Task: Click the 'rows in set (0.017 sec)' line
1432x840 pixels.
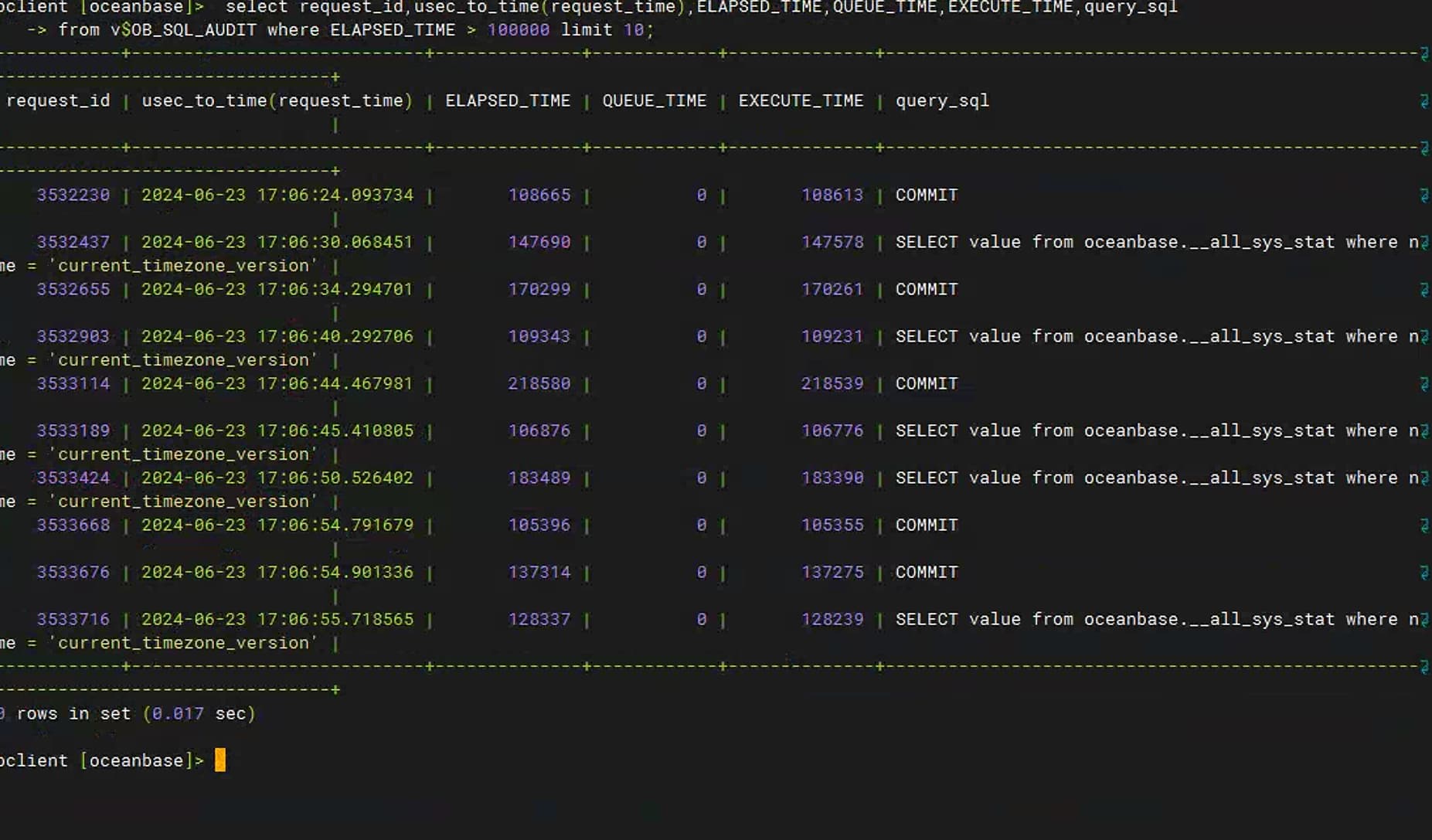Action: pos(128,713)
